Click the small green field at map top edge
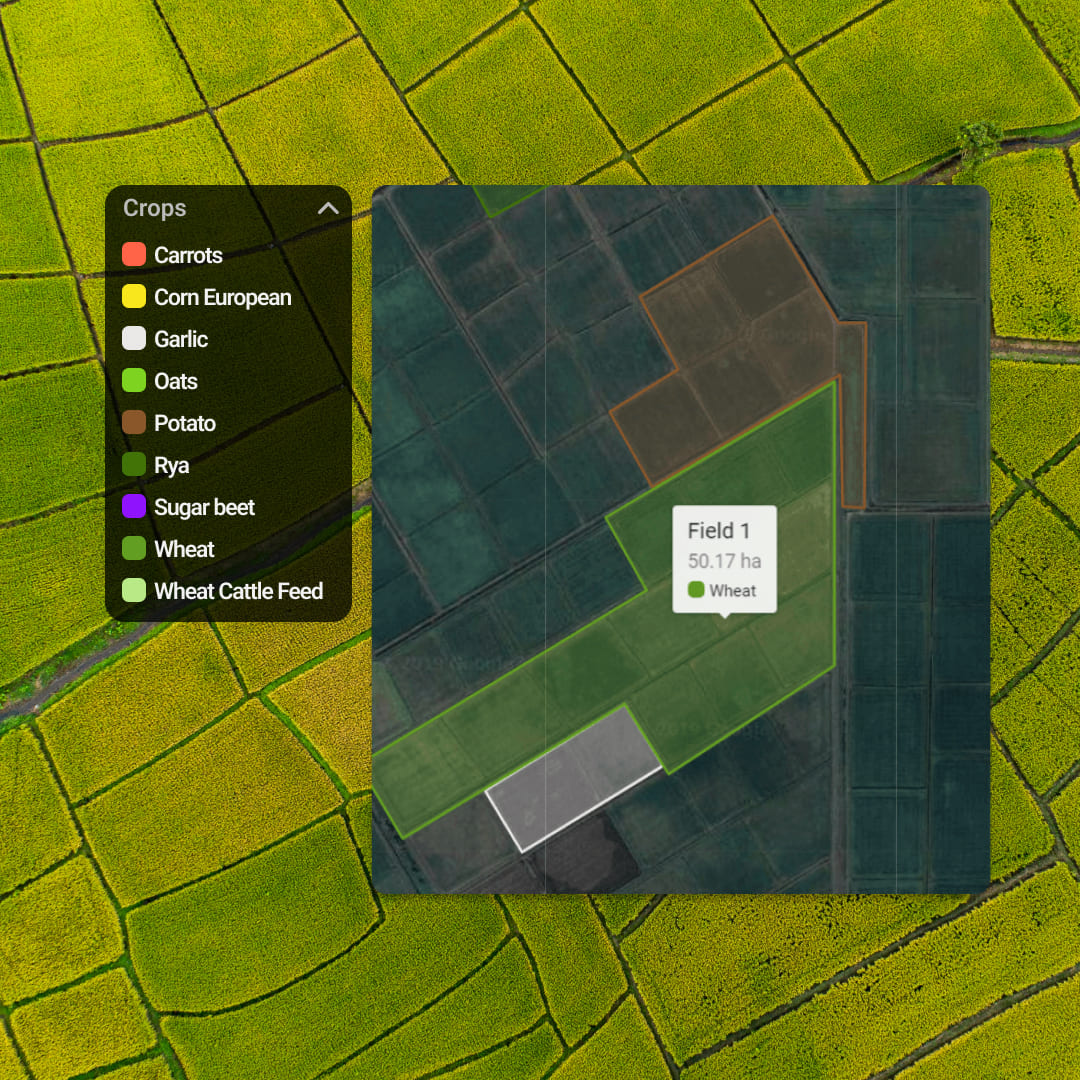Viewport: 1080px width, 1080px height. pos(505,198)
